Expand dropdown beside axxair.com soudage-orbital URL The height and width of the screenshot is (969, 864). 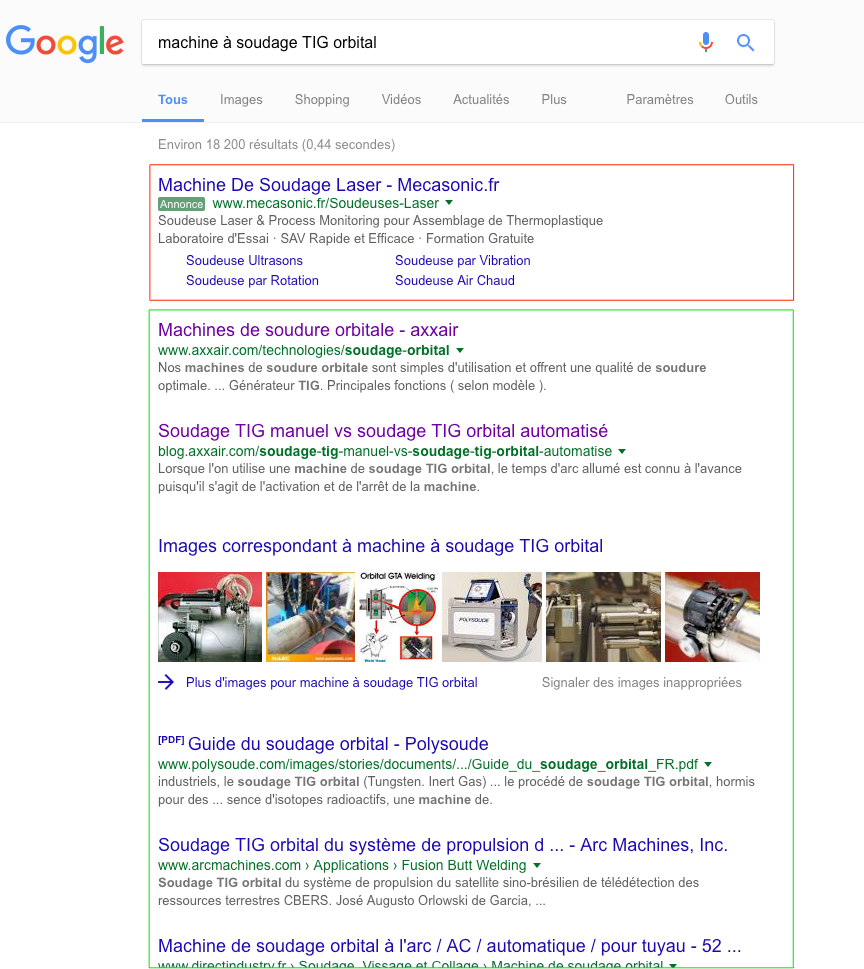click(460, 350)
